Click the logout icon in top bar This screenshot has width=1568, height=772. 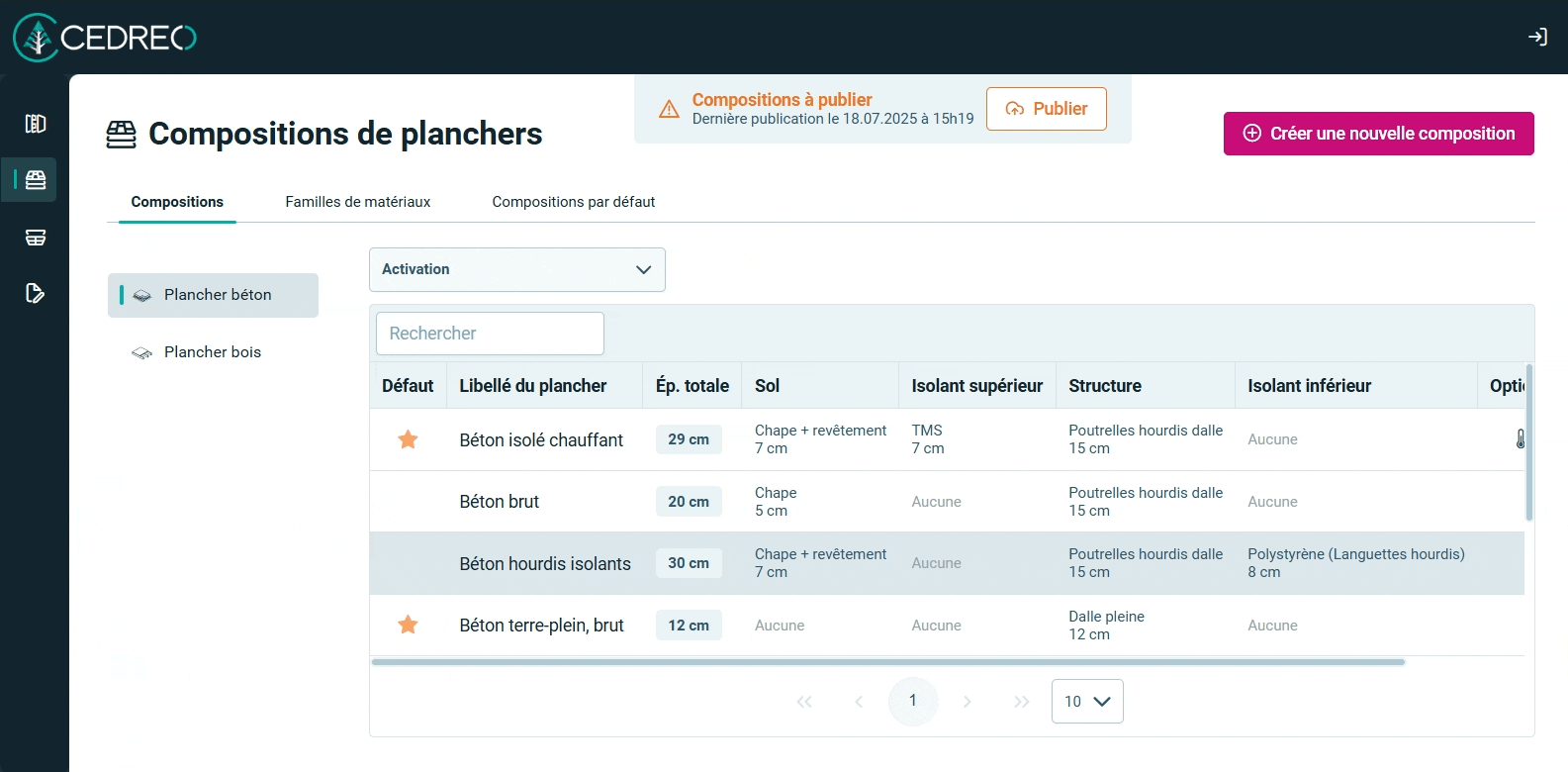point(1537,38)
